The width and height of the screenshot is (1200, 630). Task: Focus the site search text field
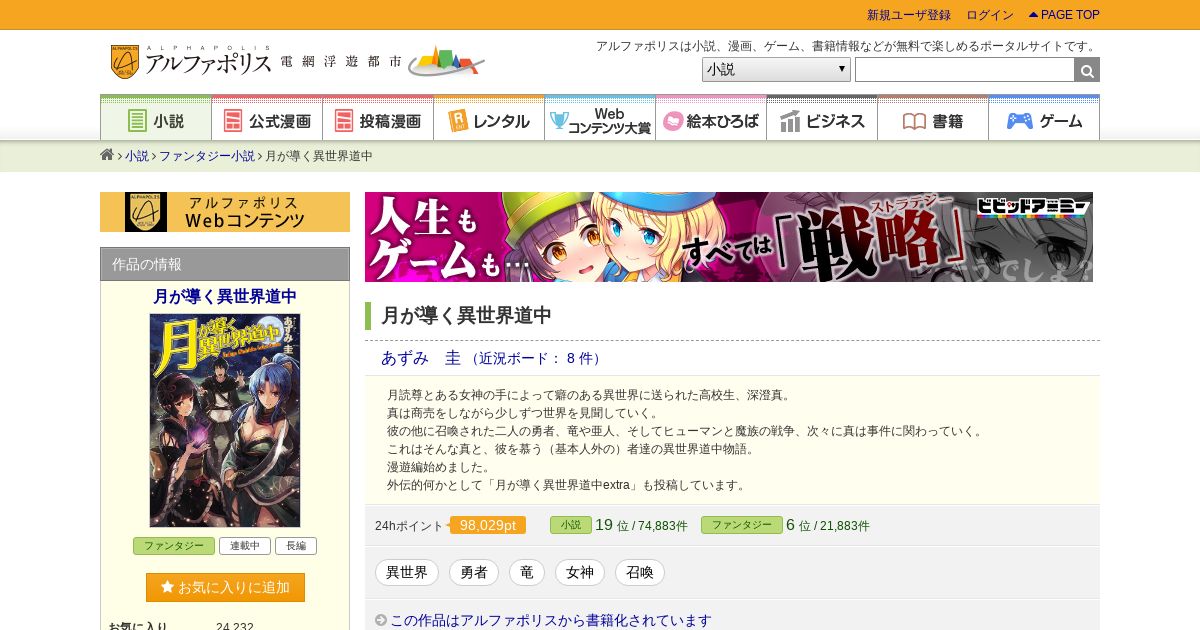coord(964,70)
